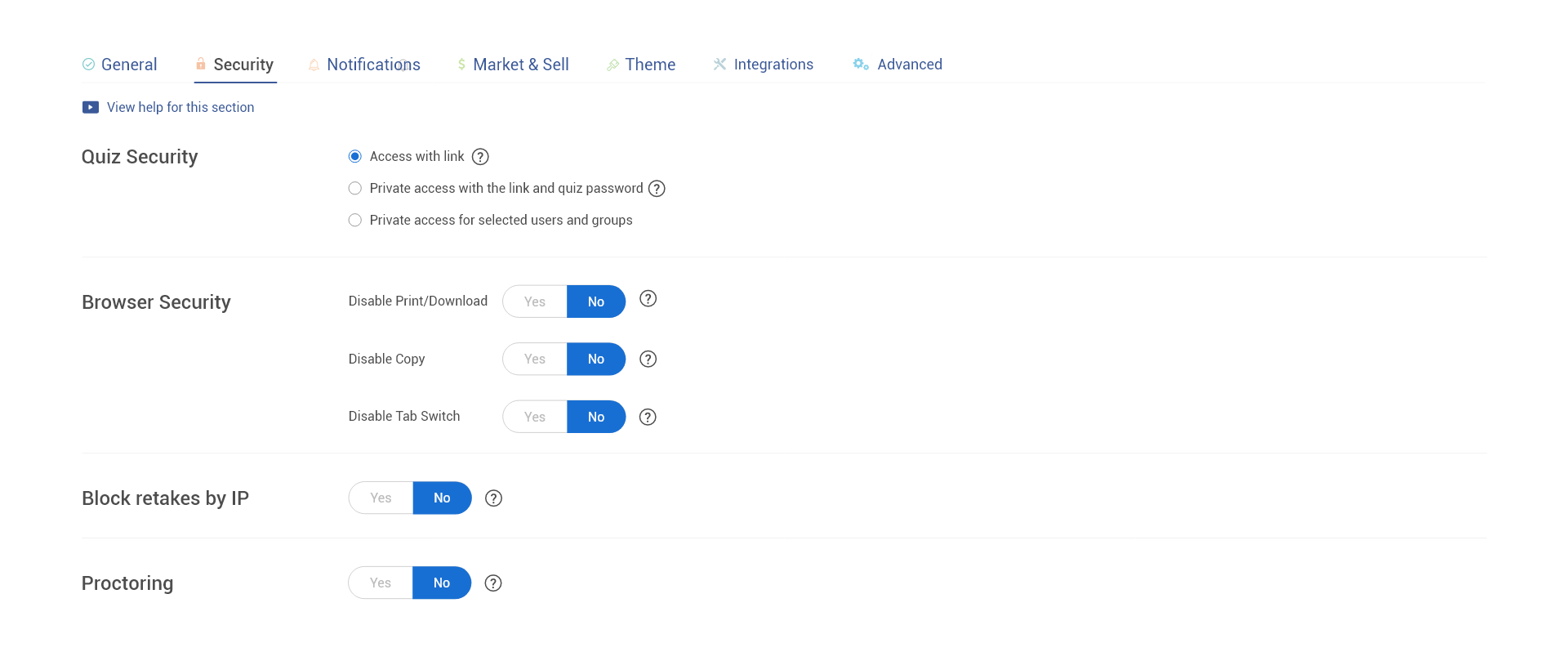Click the video icon beside View help

pyautogui.click(x=91, y=108)
